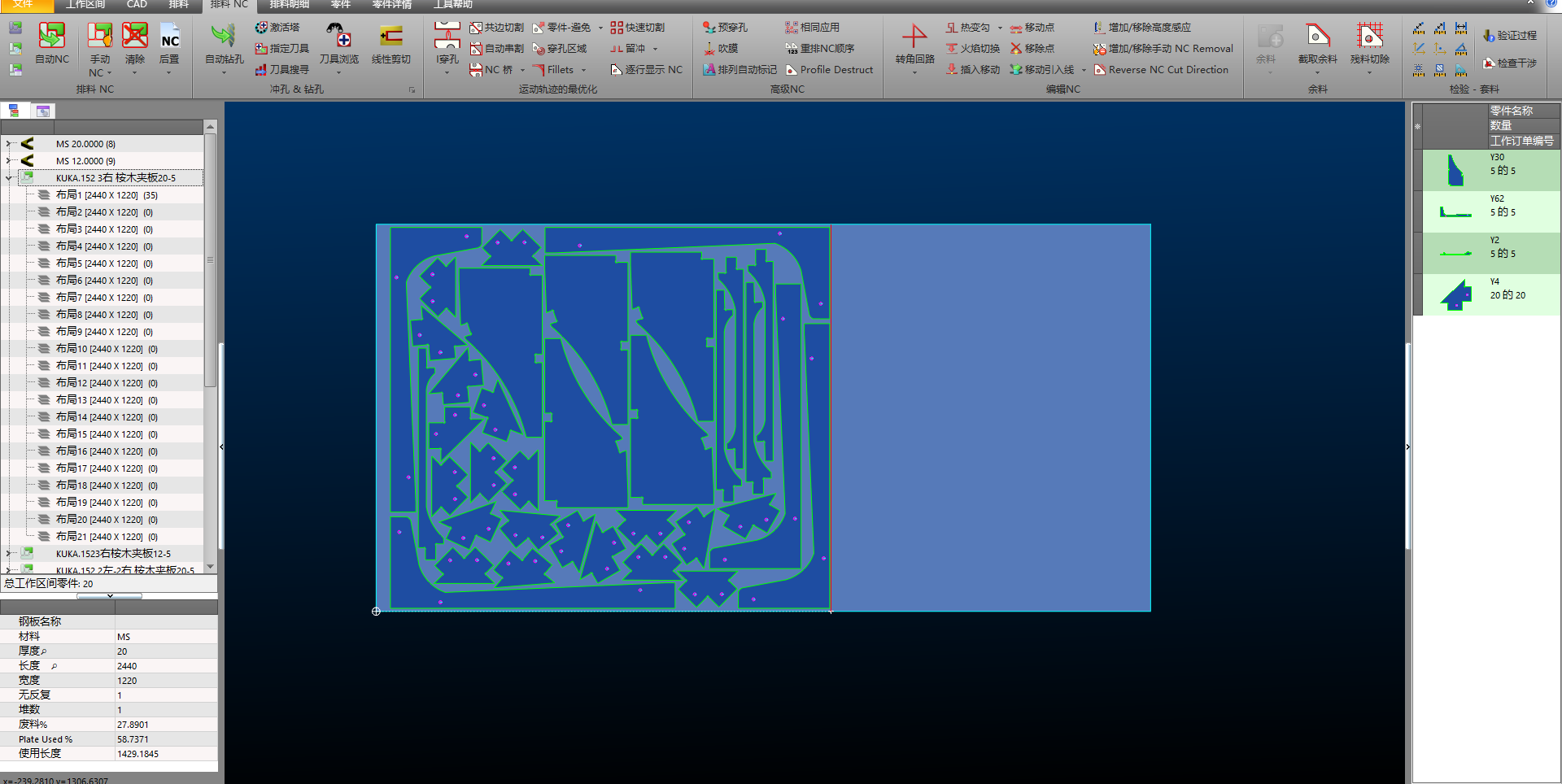Open the 工具帮助 ribbon tab

tap(453, 5)
